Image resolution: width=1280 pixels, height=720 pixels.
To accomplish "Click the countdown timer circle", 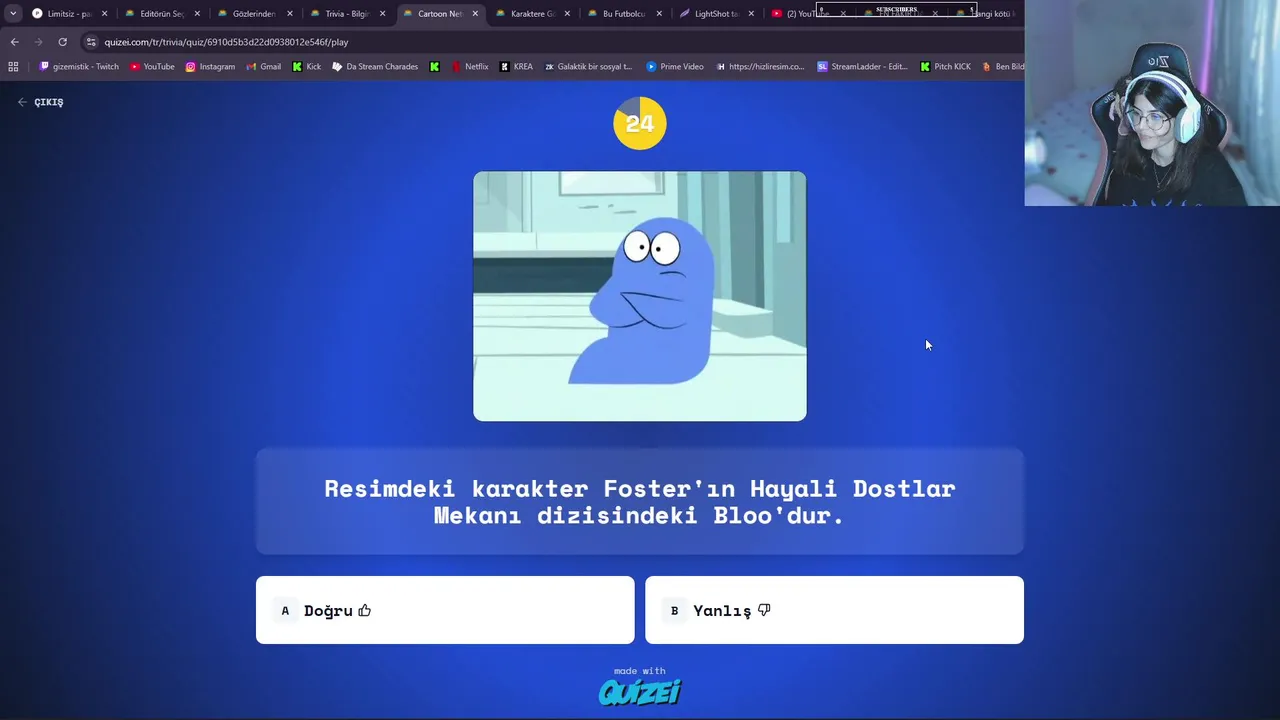I will pos(640,123).
